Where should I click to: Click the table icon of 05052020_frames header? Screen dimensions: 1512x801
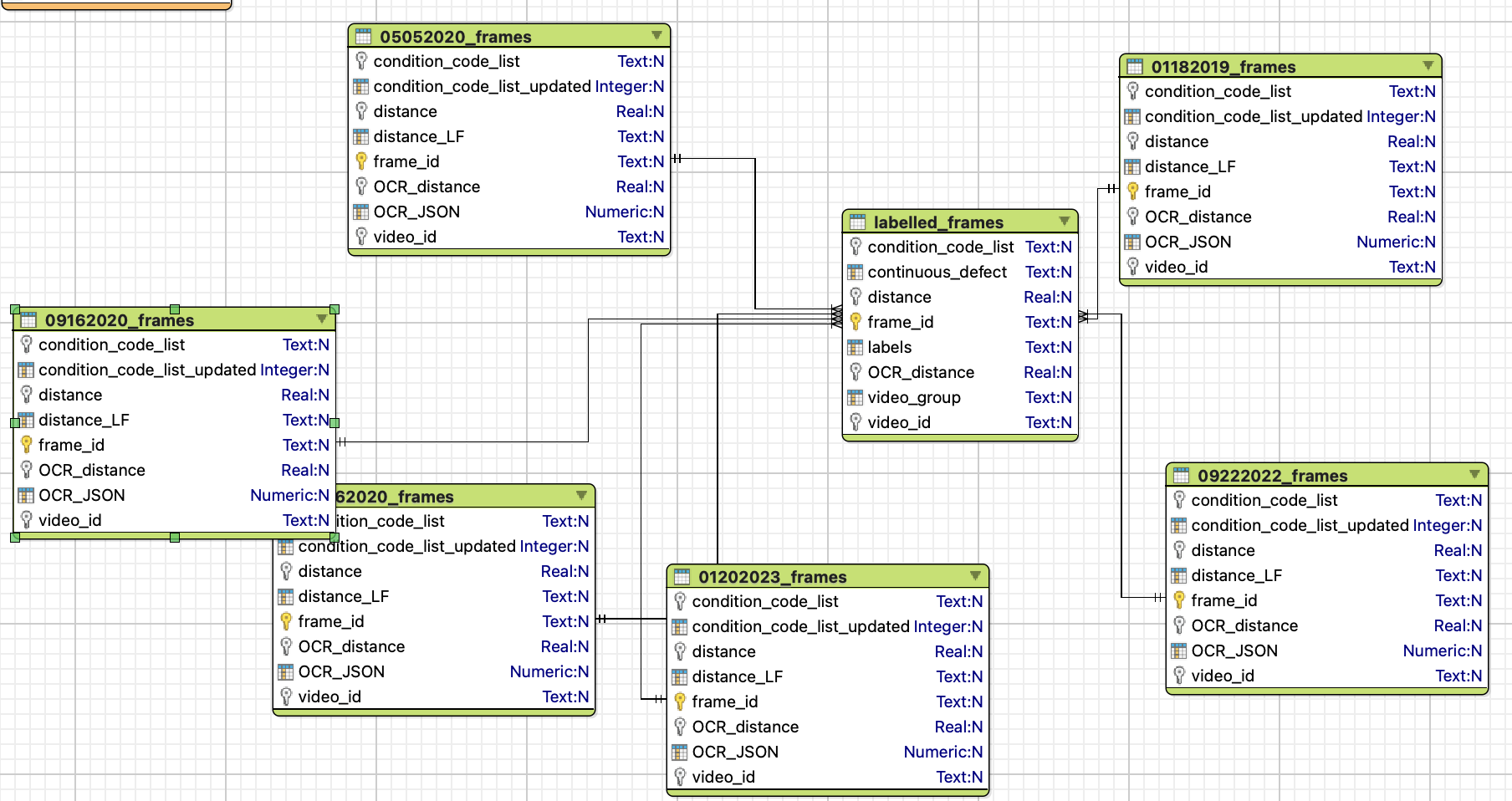pyautogui.click(x=363, y=36)
